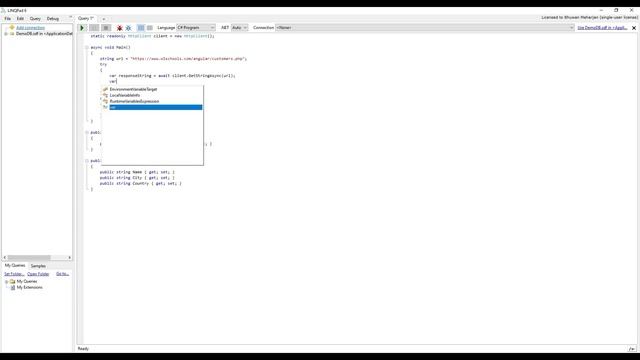
Task: Open the Query menu
Action: (35, 19)
